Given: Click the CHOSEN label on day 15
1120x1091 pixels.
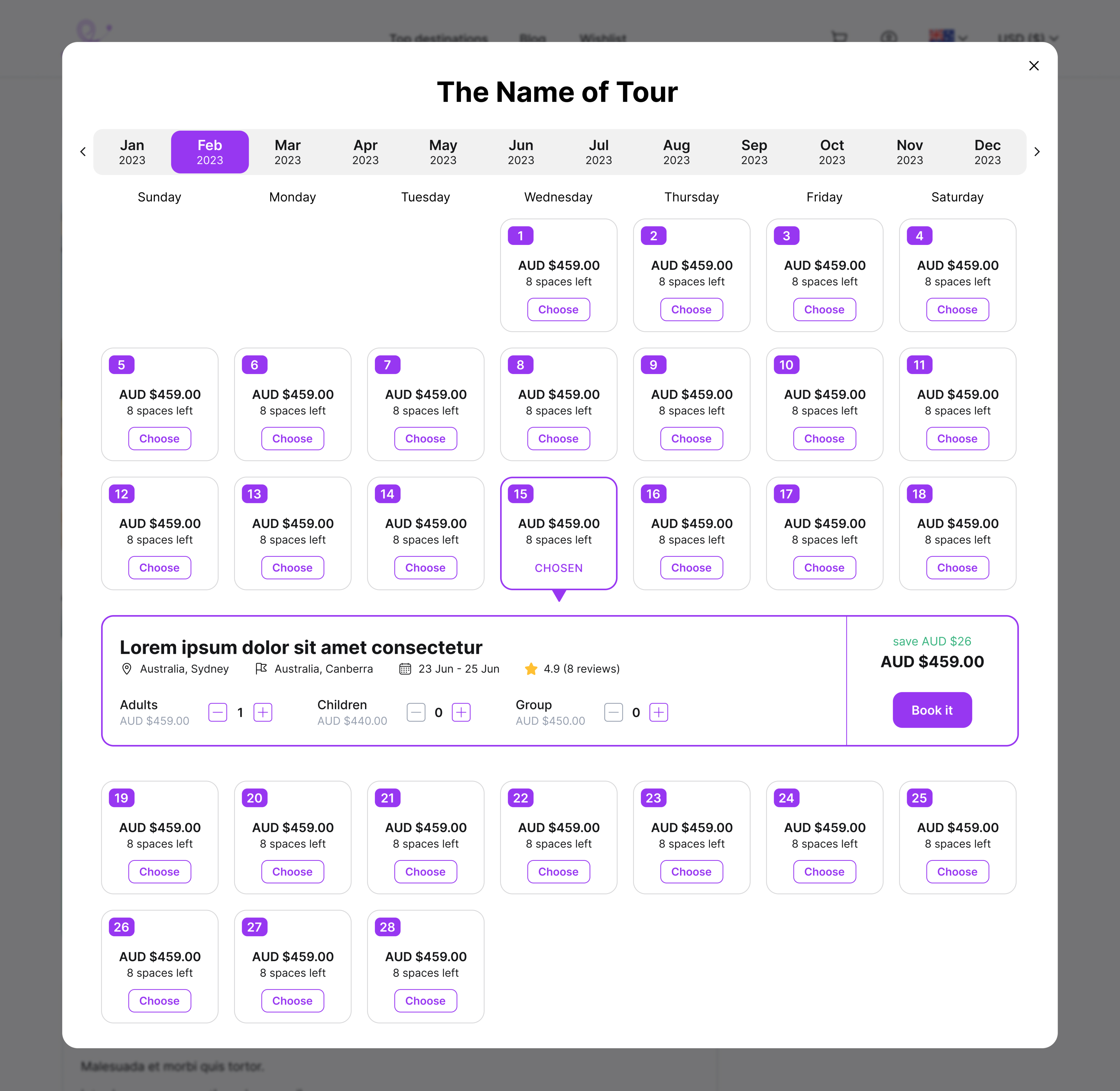Looking at the screenshot, I should 558,568.
